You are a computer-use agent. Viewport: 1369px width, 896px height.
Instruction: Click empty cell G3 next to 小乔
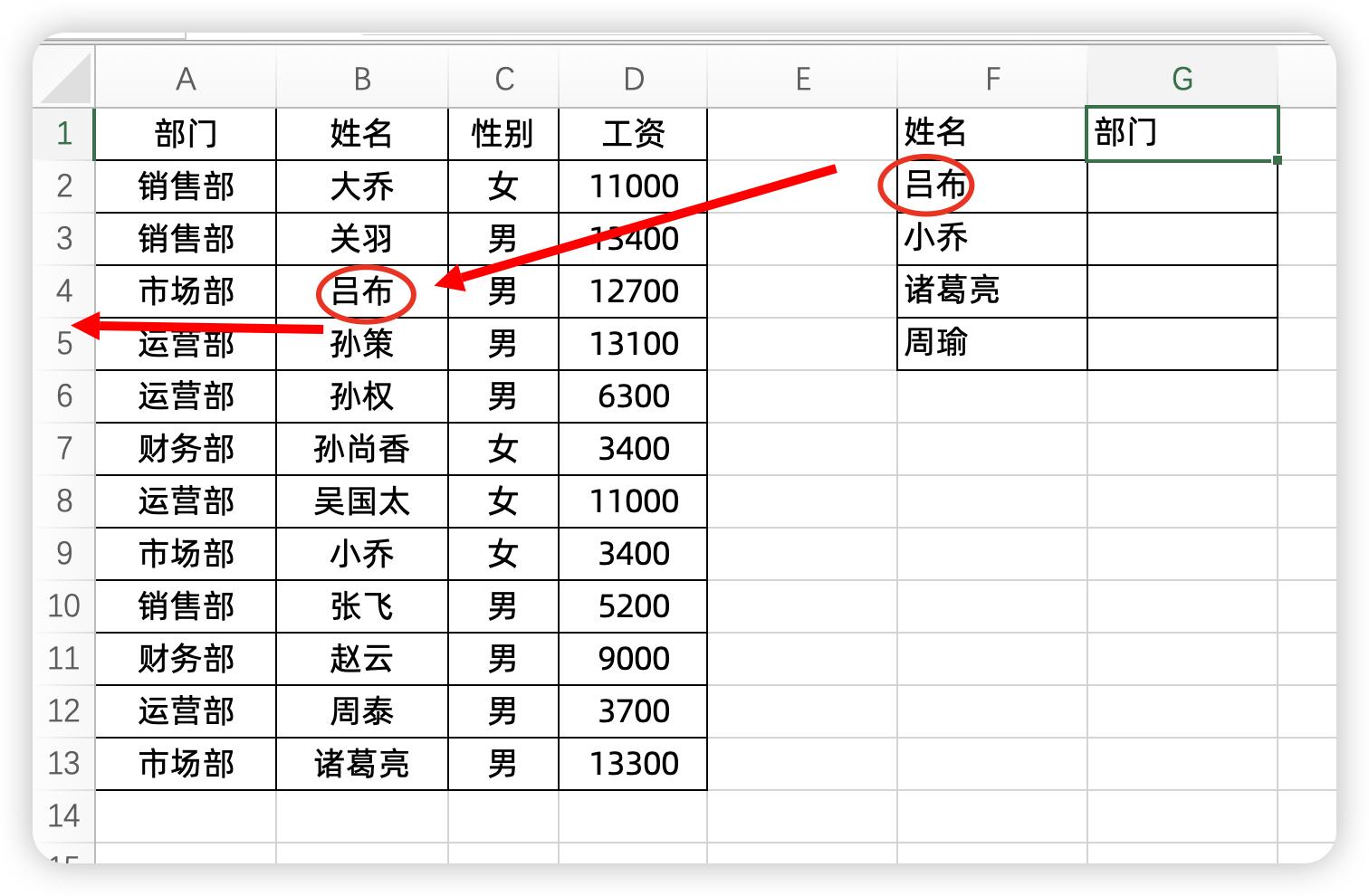pyautogui.click(x=1182, y=239)
